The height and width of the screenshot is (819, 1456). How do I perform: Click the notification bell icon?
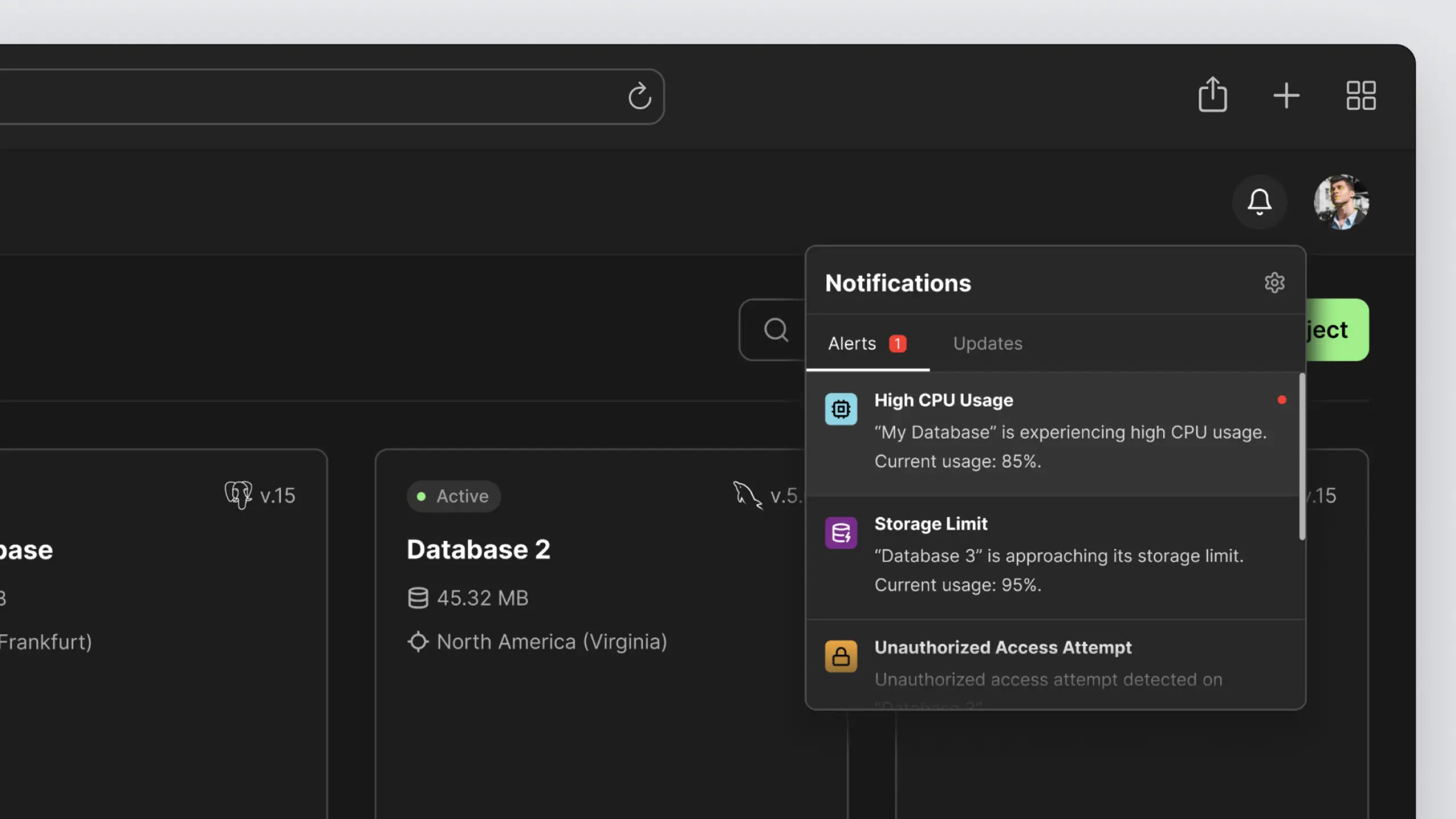click(x=1259, y=202)
